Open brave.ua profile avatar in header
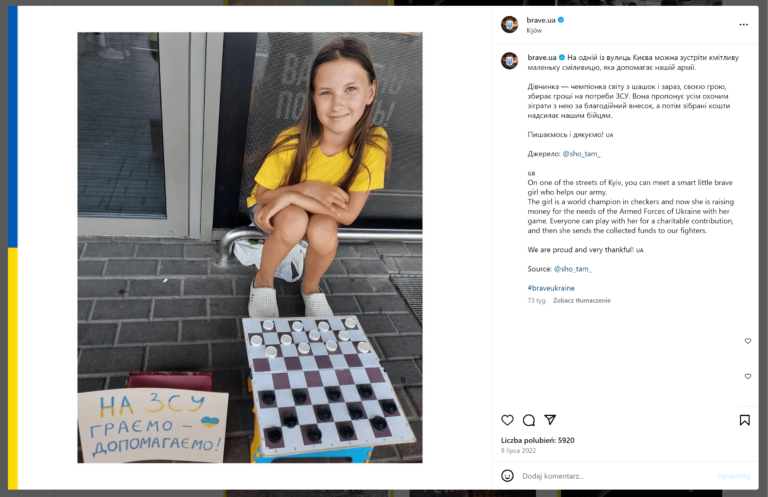The height and width of the screenshot is (497, 768). (x=509, y=24)
